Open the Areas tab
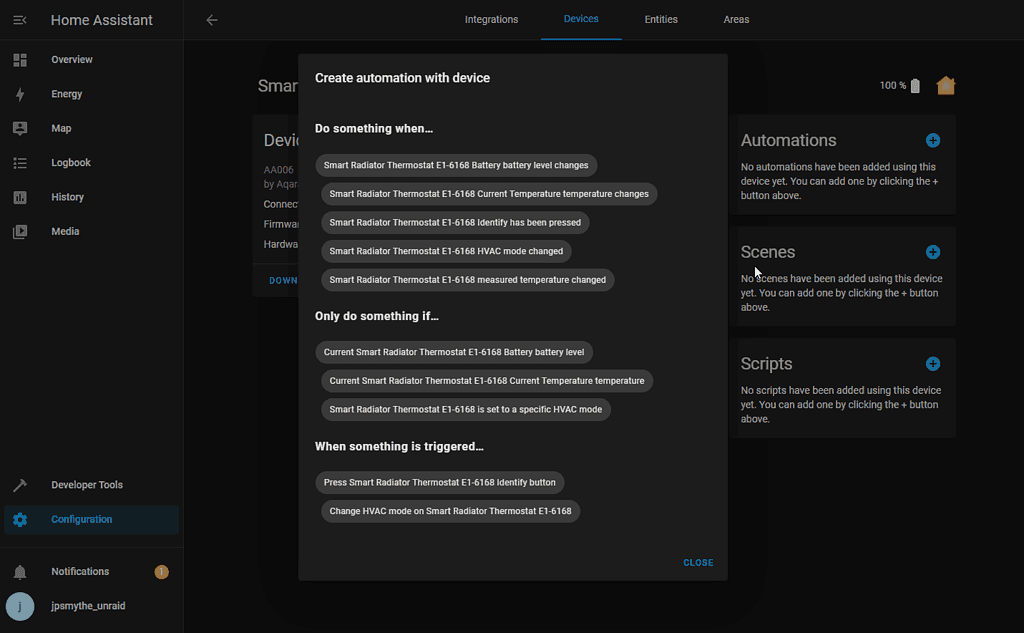This screenshot has width=1024, height=633. (x=736, y=20)
